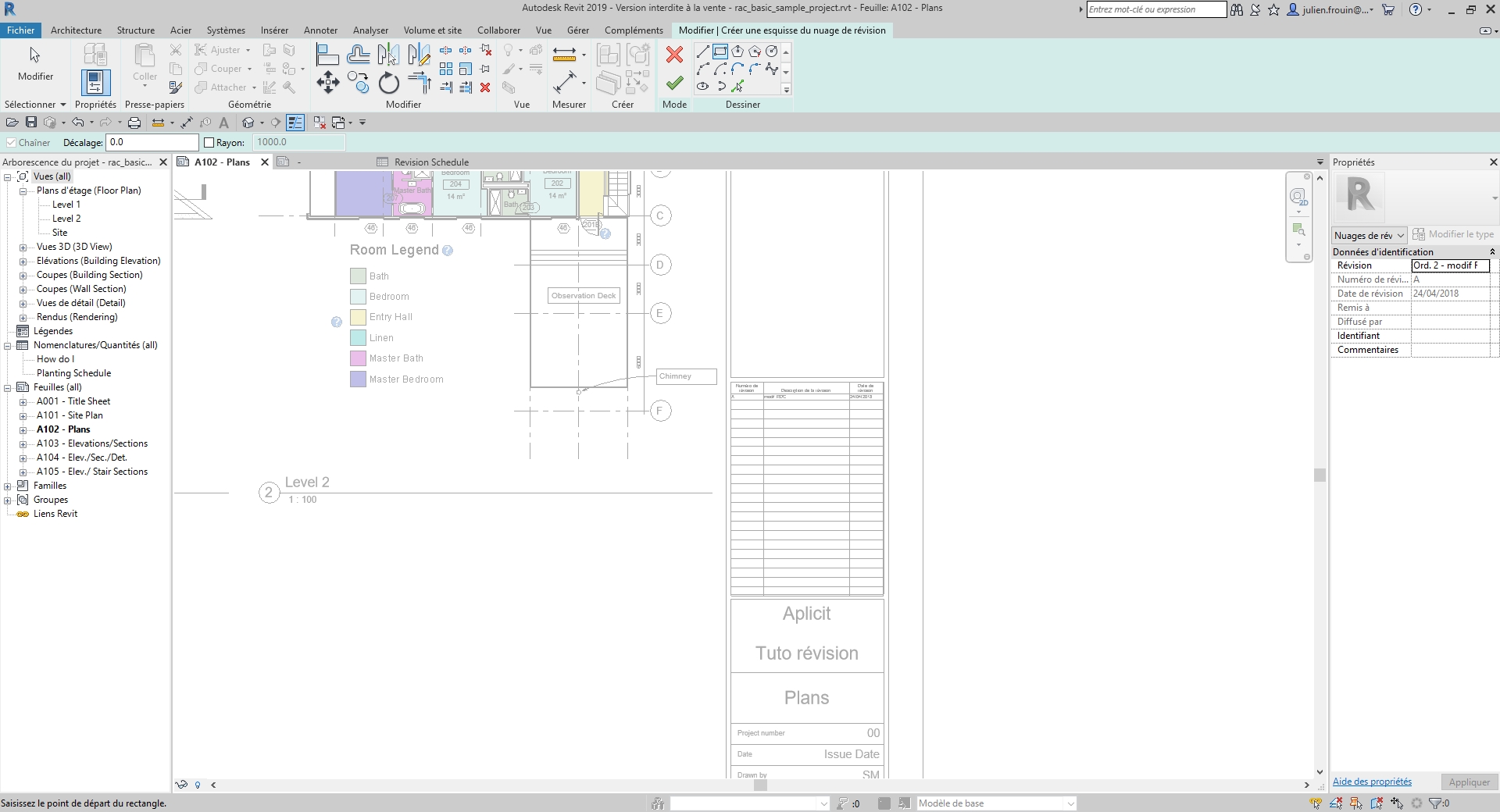
Task: Open the Aide des propriétés link
Action: [x=1372, y=782]
